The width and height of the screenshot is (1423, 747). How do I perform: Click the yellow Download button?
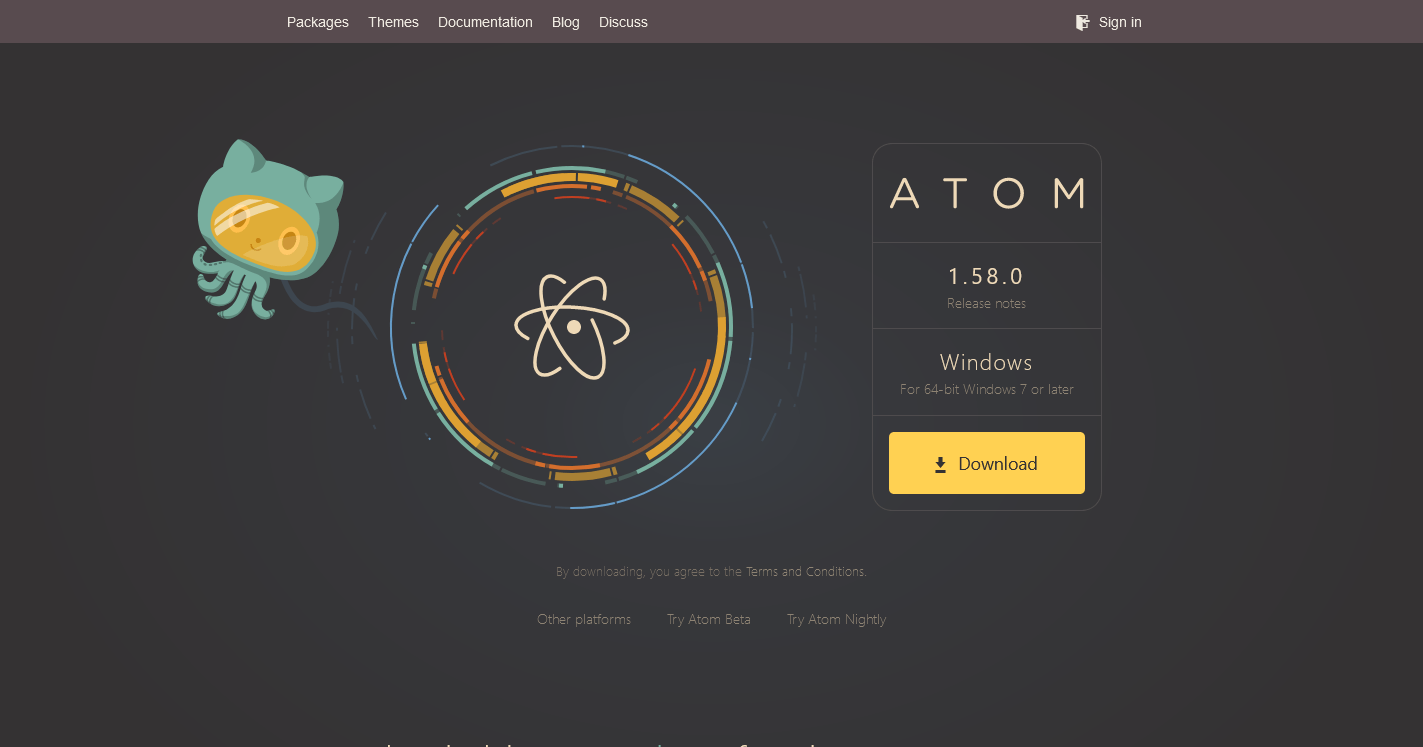[986, 463]
